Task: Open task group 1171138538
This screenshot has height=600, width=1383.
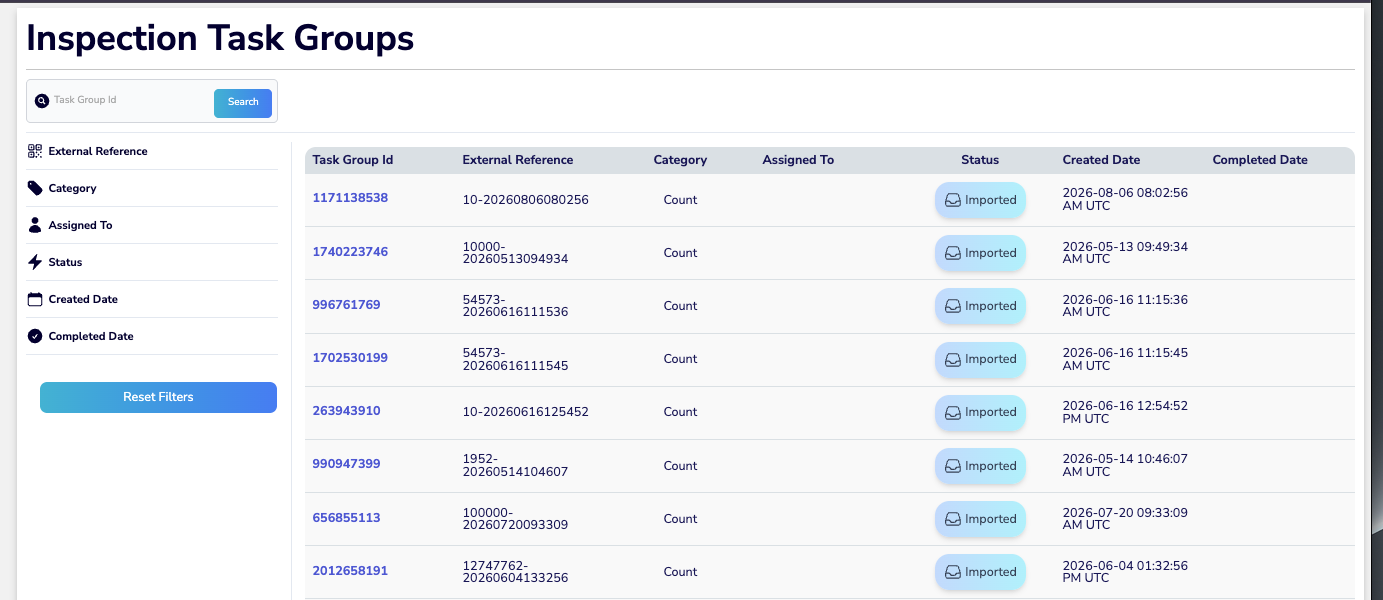Action: click(x=350, y=198)
